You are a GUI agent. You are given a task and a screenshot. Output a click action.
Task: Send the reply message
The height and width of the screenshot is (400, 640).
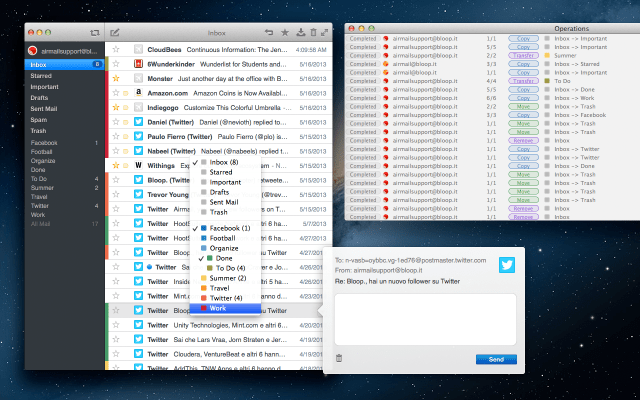point(496,359)
